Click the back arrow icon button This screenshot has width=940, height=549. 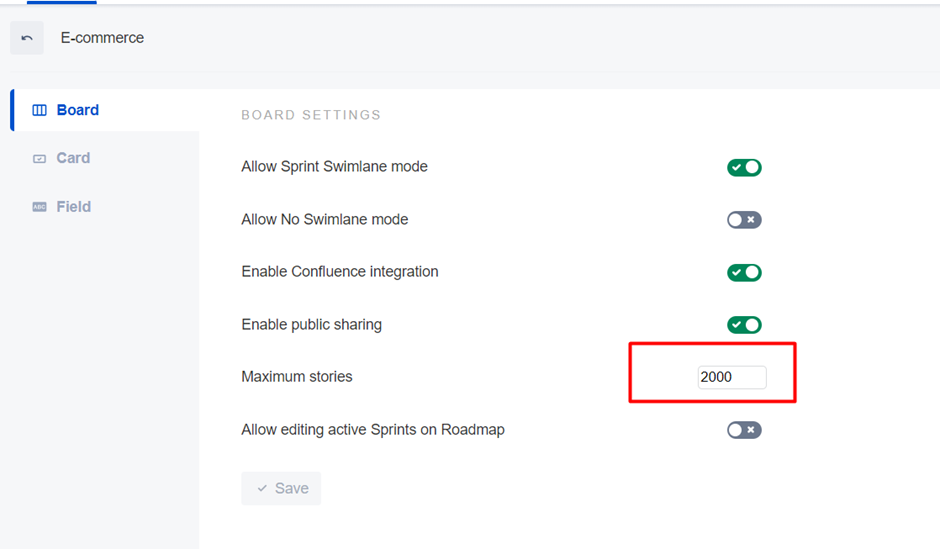(27, 38)
